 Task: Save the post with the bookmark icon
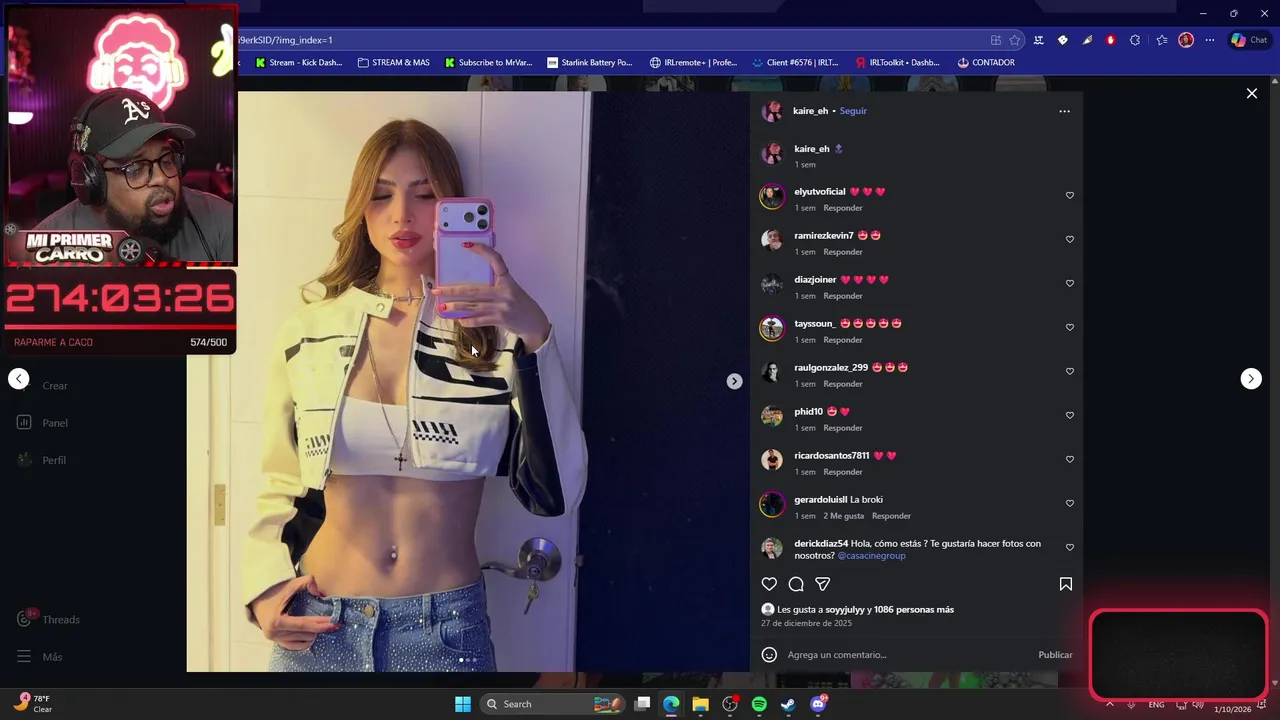coord(1066,584)
